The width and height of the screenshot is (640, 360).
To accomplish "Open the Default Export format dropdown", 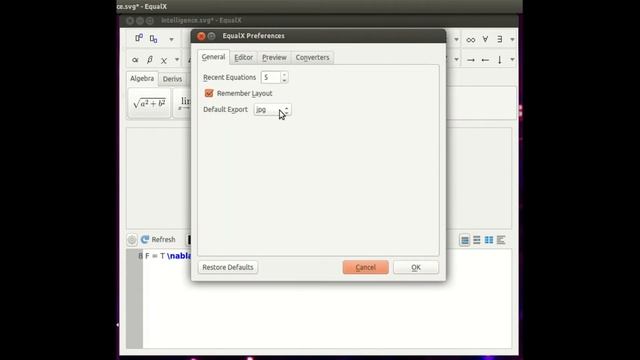I will point(273,109).
